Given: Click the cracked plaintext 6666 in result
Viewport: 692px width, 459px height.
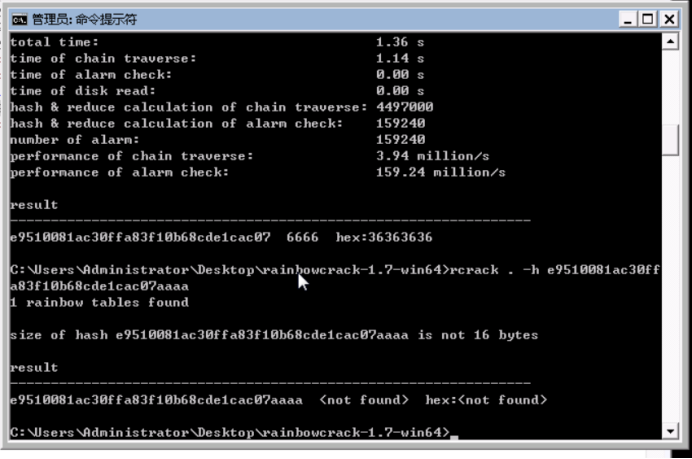Looking at the screenshot, I should click(x=302, y=237).
